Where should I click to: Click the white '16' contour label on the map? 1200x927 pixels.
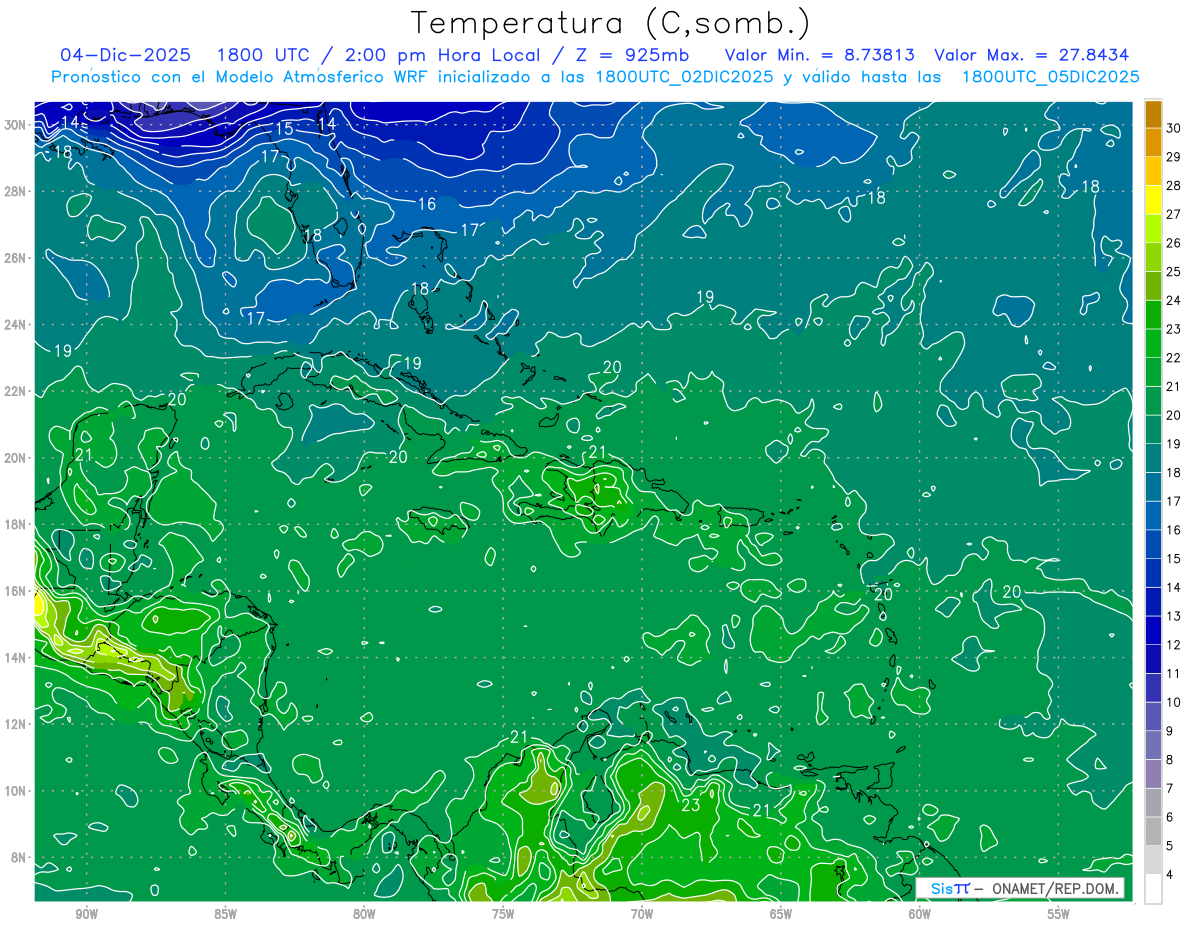(427, 204)
